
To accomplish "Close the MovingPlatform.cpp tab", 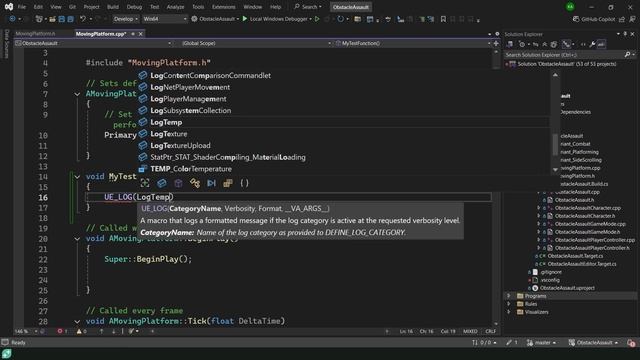I will [x=140, y=34].
